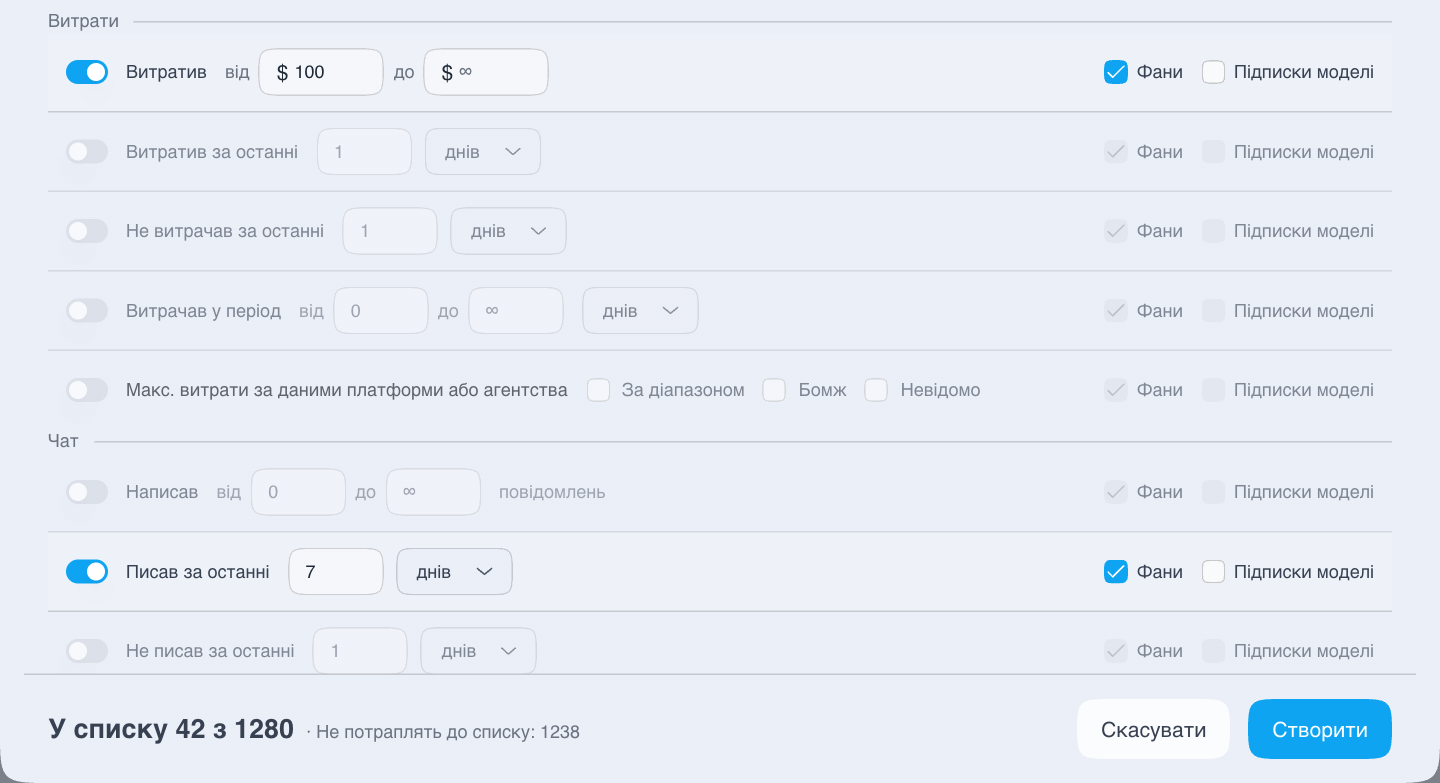The image size is (1440, 783).
Task: Open the днів dropdown in Витрачав у період
Action: click(x=640, y=311)
